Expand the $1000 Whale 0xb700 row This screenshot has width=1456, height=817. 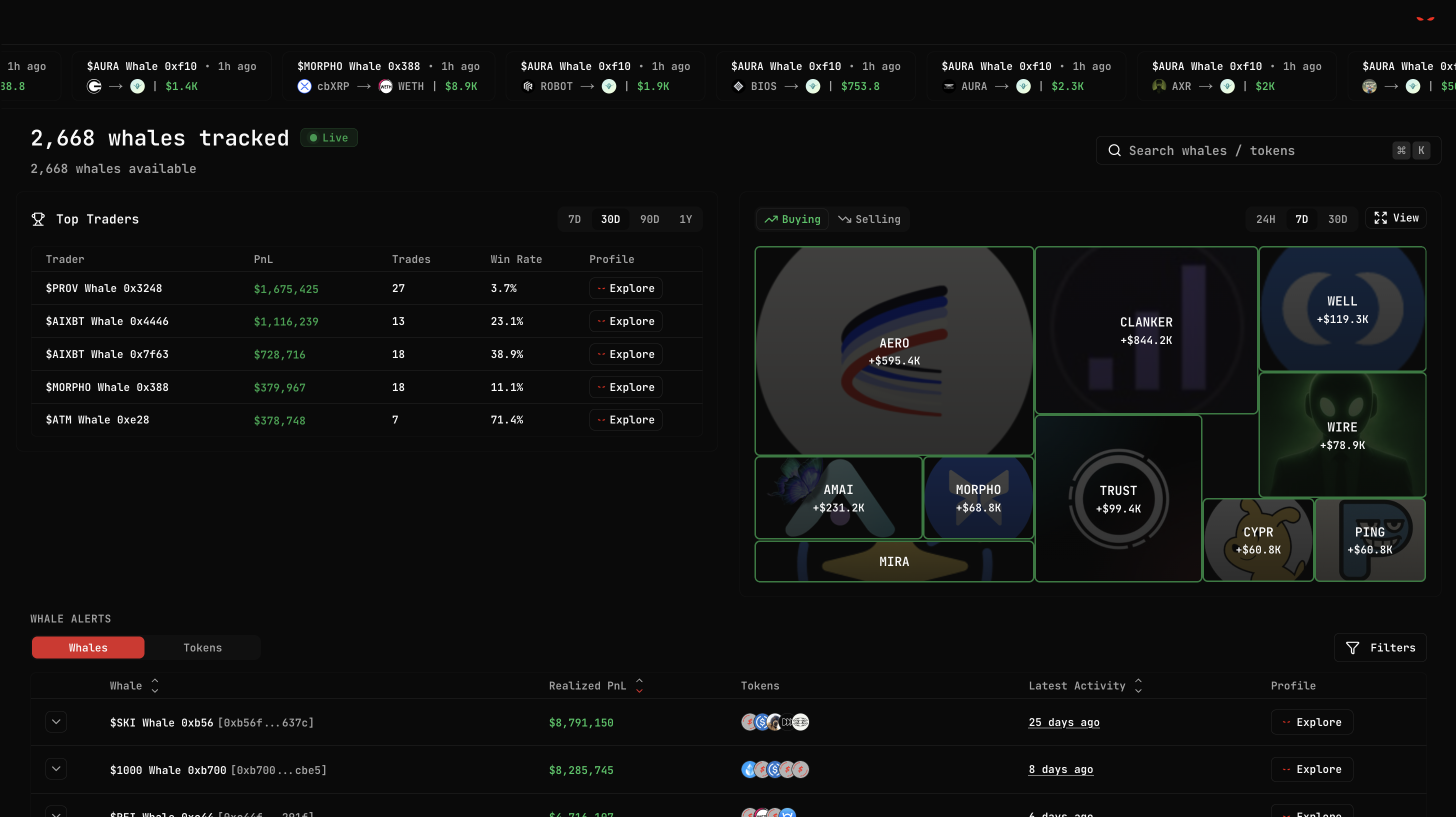pyautogui.click(x=56, y=768)
